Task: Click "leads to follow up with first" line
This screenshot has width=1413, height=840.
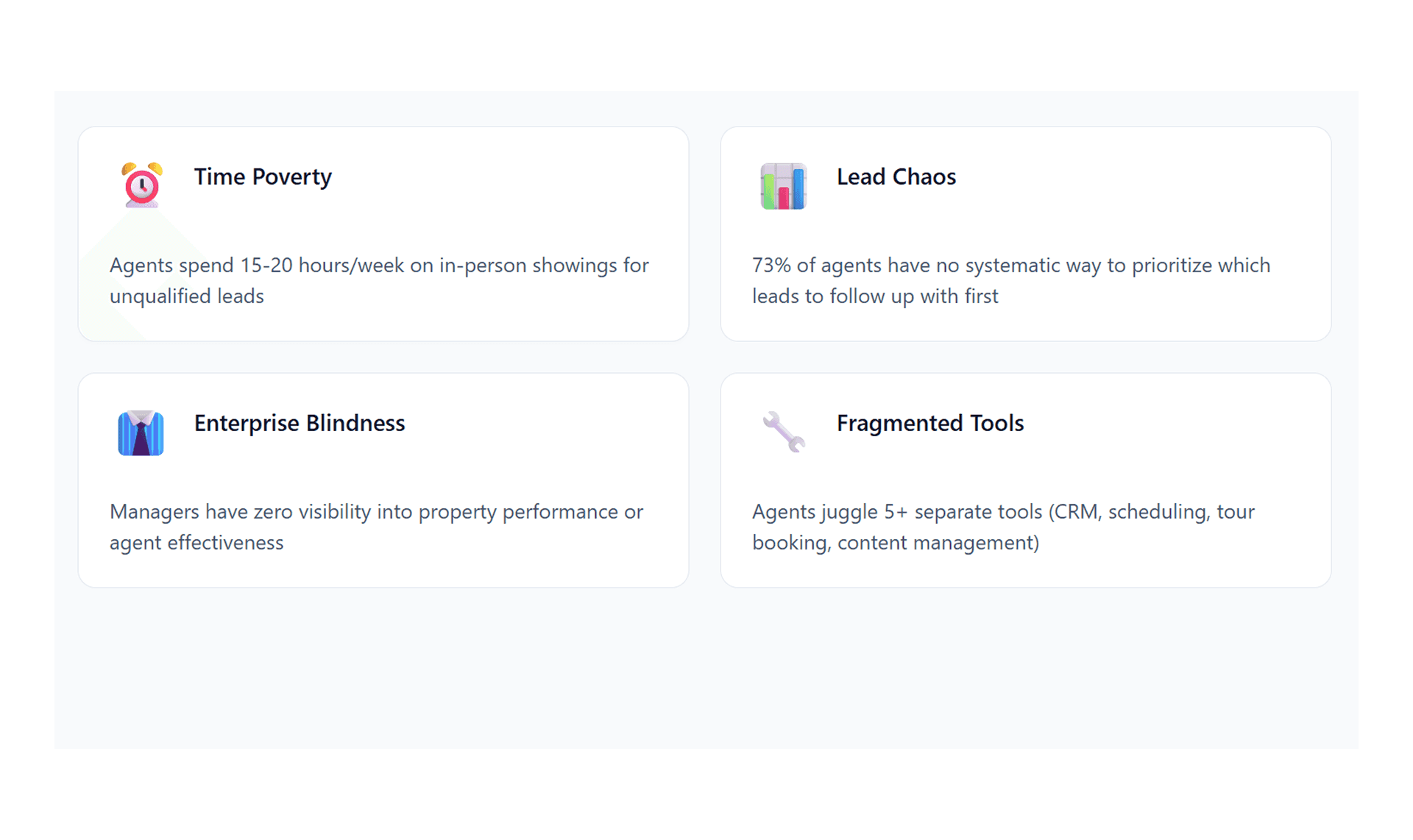Action: pos(875,296)
